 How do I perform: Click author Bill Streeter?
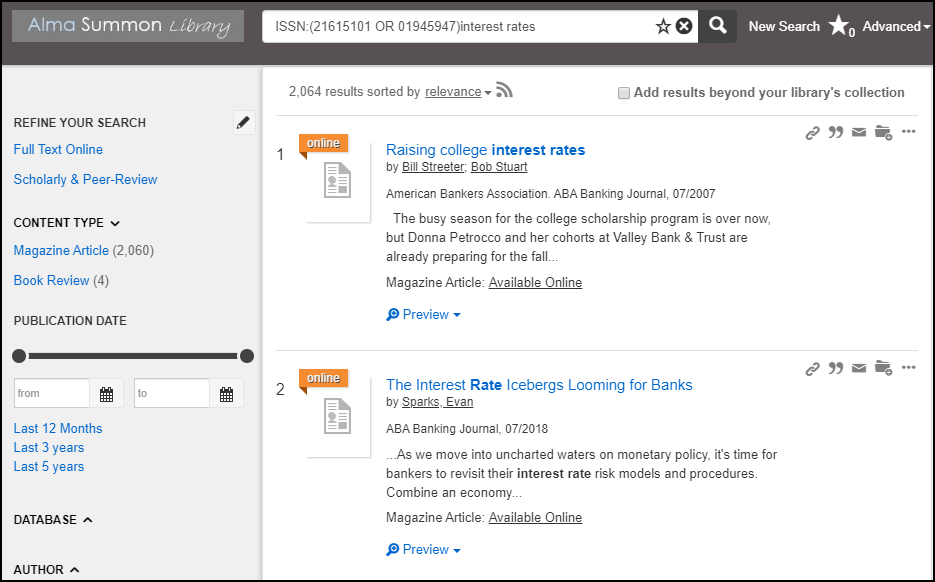point(433,167)
